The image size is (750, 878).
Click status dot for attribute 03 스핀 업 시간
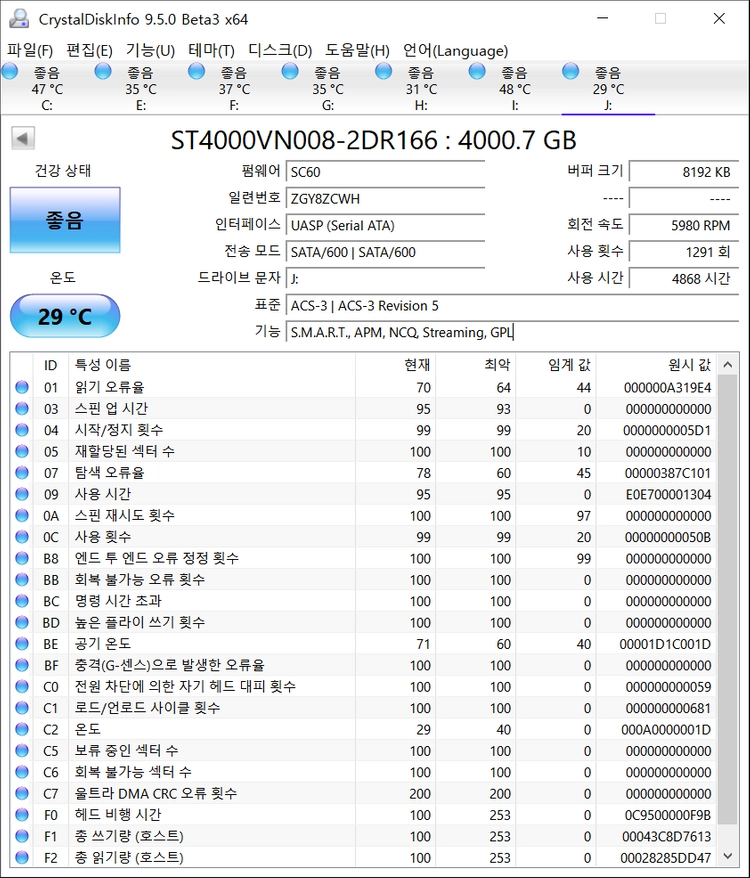tap(22, 408)
